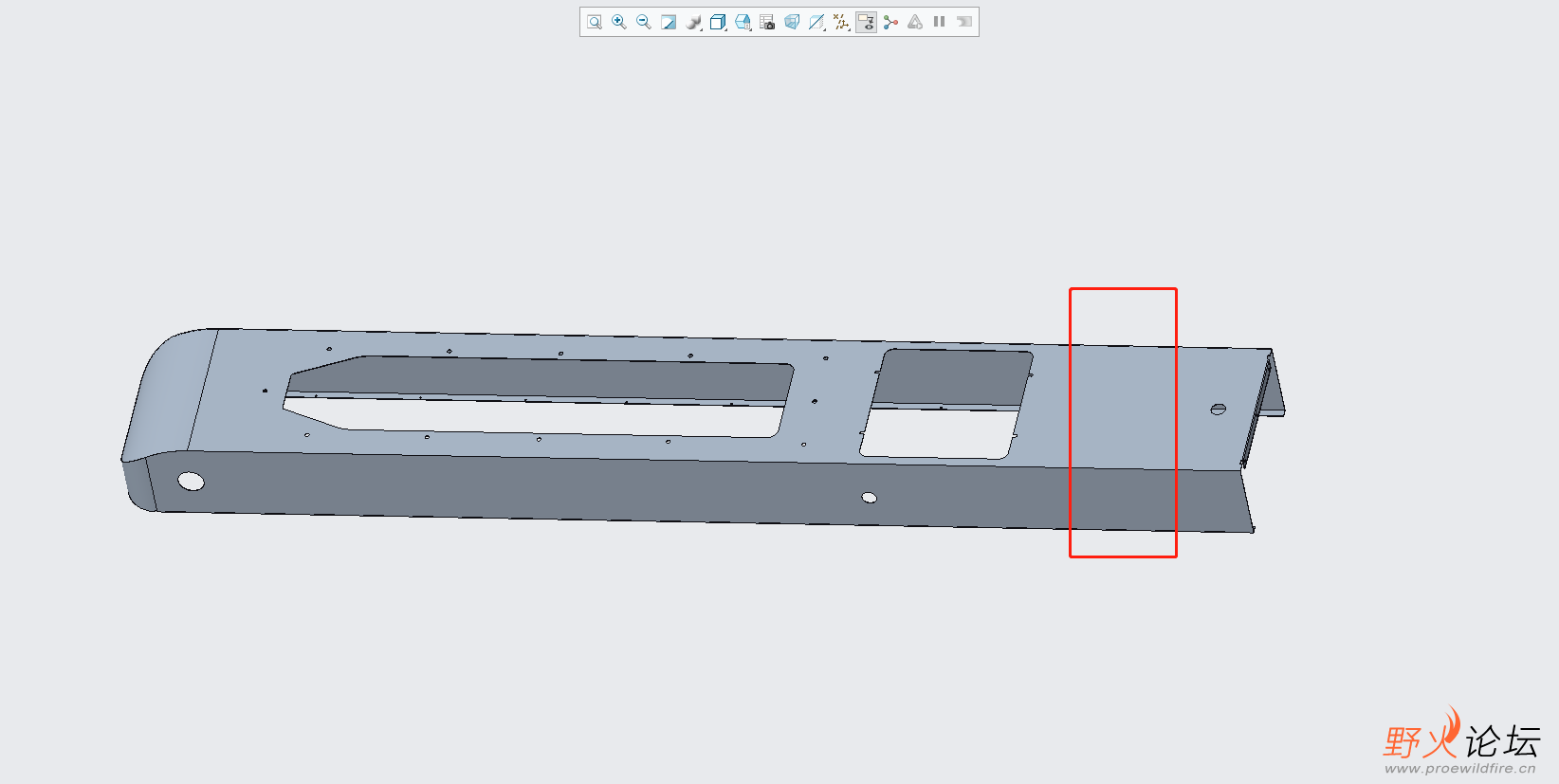Click the greyed-out last toolbar icon
This screenshot has width=1559, height=784.
click(x=964, y=22)
